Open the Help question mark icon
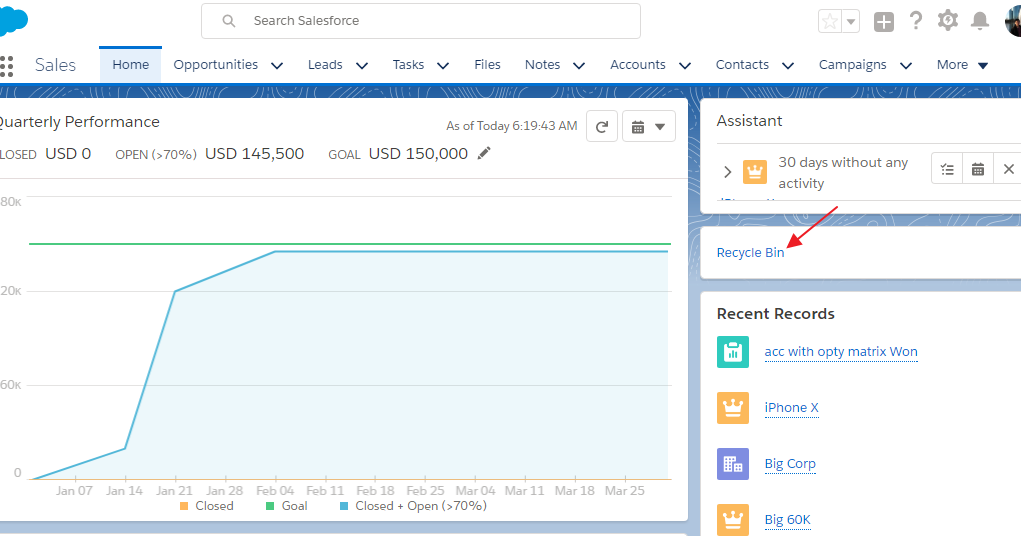The height and width of the screenshot is (536, 1021). point(916,21)
